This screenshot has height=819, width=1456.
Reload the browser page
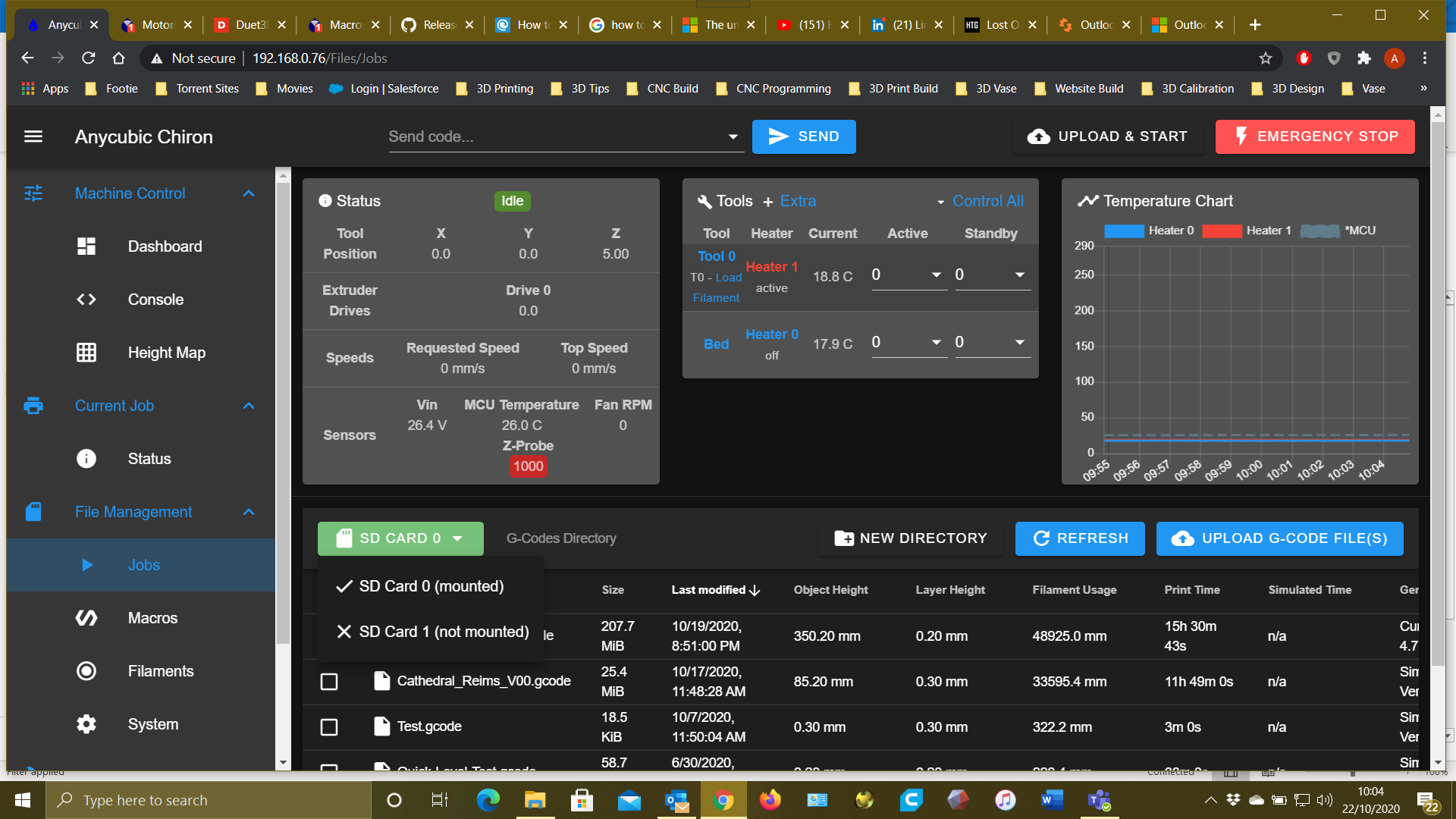[x=89, y=58]
